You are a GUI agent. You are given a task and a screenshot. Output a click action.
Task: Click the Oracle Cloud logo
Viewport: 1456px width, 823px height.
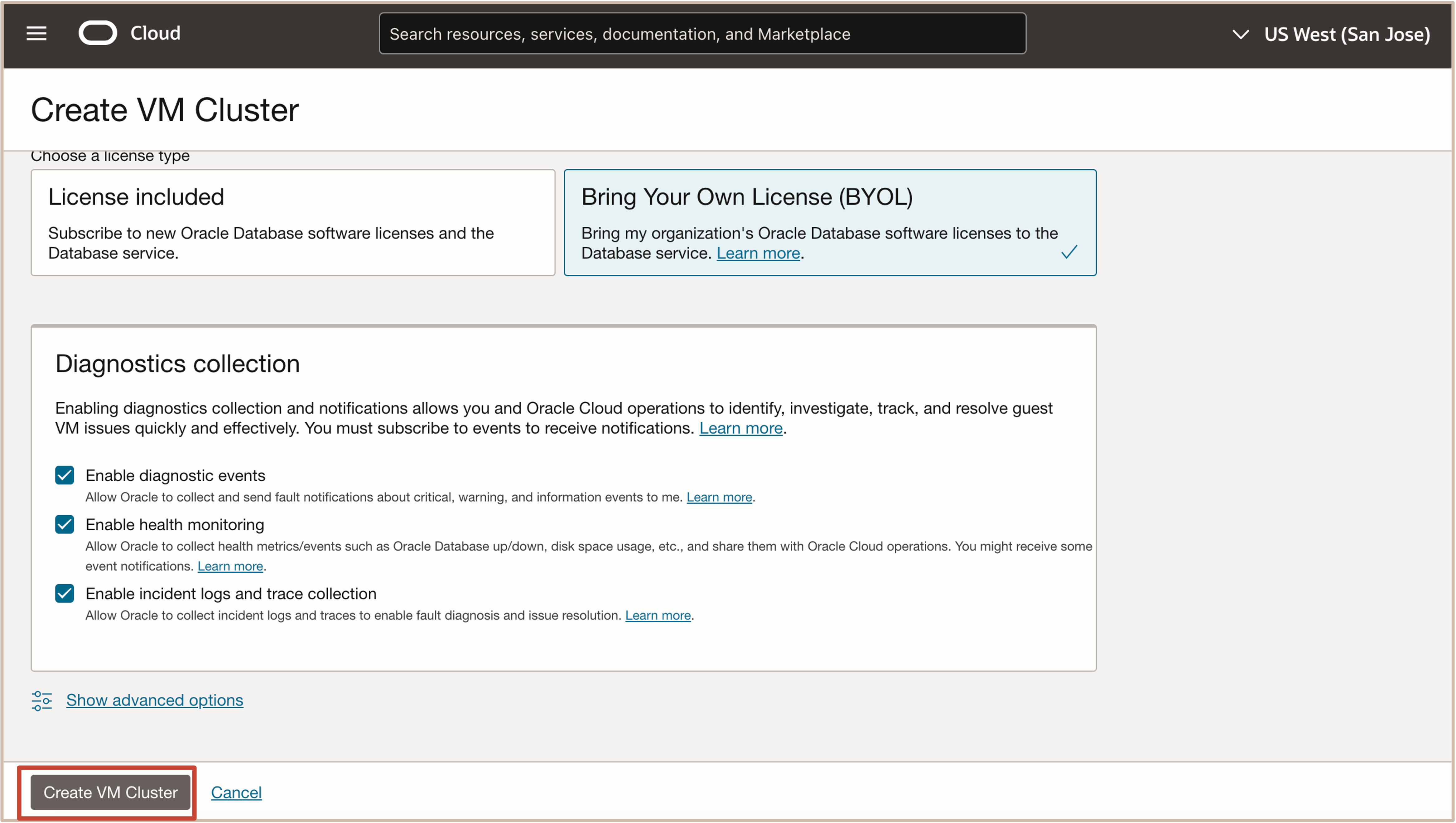pyautogui.click(x=97, y=33)
